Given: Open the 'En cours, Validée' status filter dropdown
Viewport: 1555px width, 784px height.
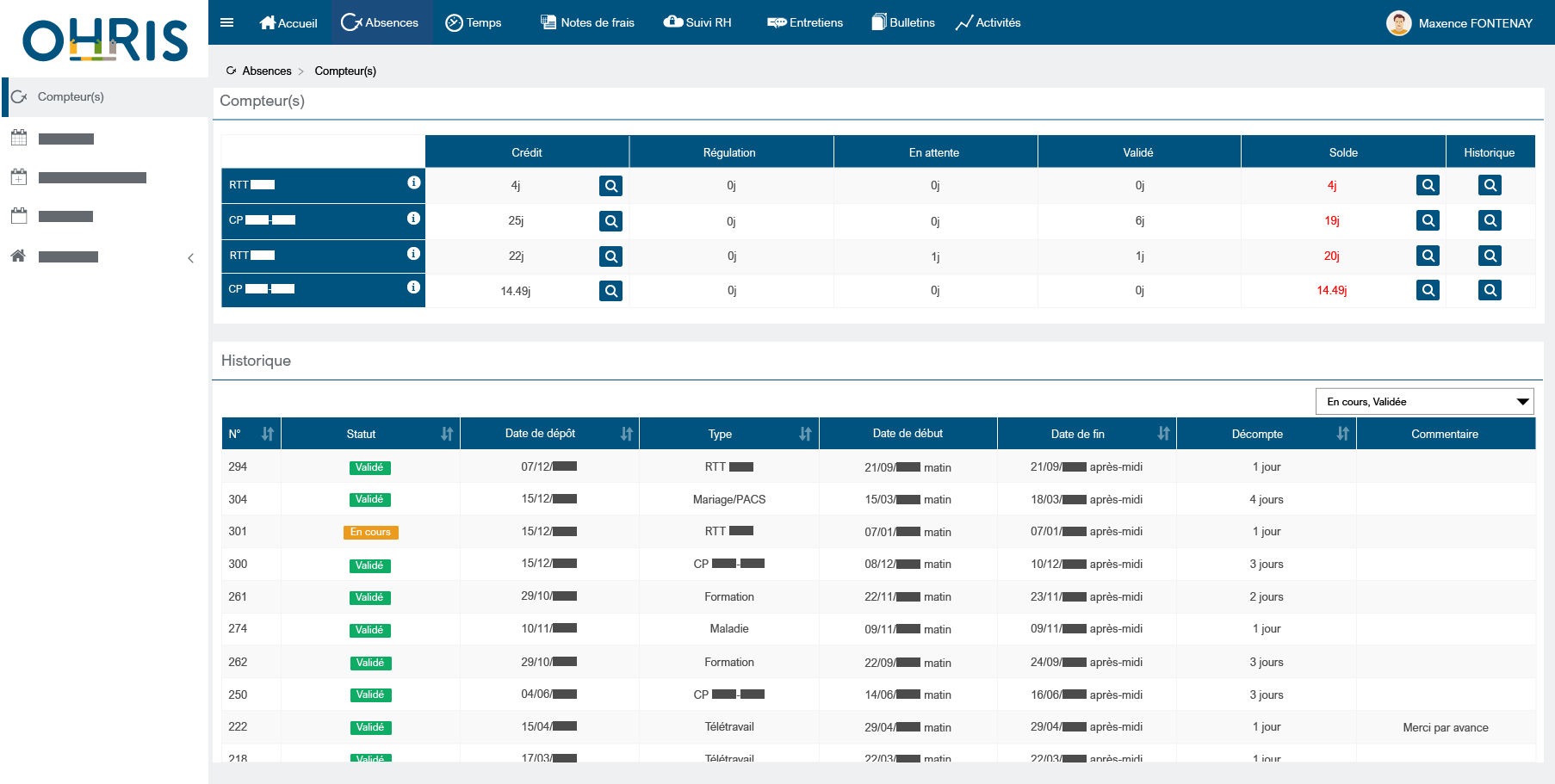Looking at the screenshot, I should click(1425, 402).
